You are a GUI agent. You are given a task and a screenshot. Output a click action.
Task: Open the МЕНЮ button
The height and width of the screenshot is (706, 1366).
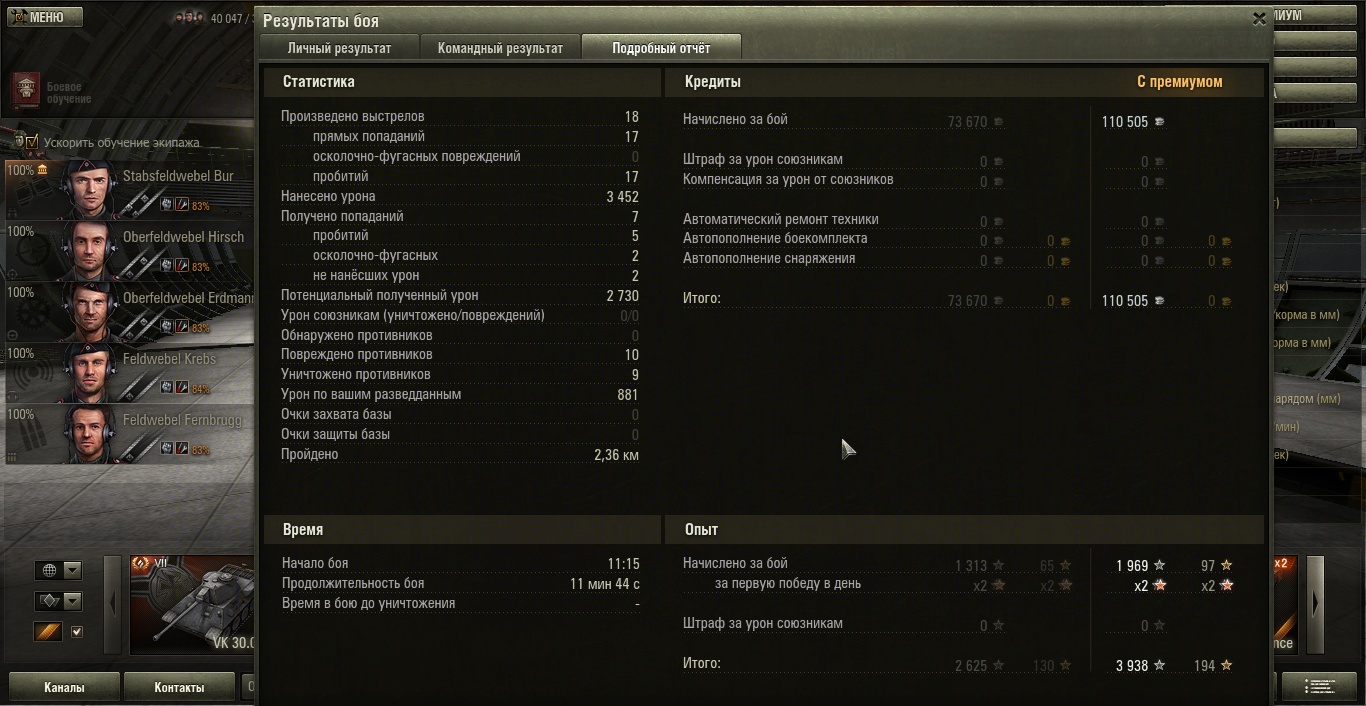coord(44,17)
